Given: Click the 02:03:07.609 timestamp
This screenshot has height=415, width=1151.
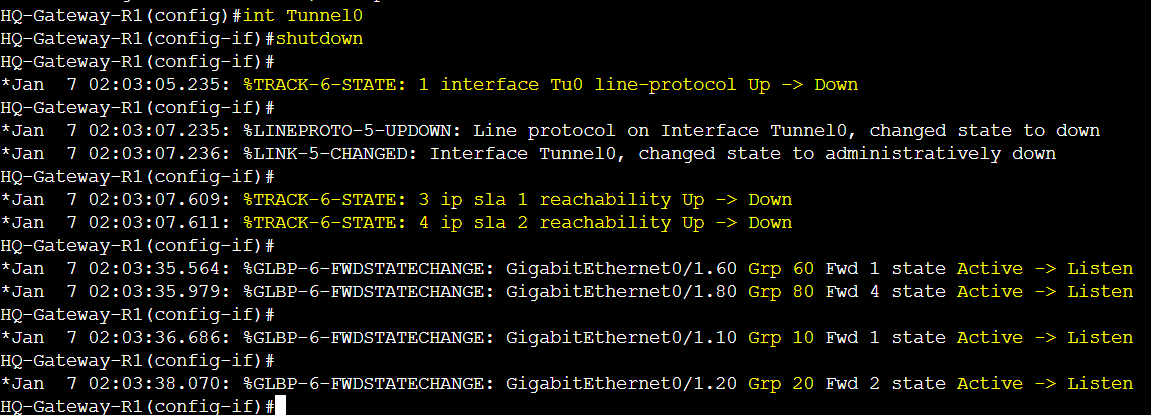Looking at the screenshot, I should (160, 200).
